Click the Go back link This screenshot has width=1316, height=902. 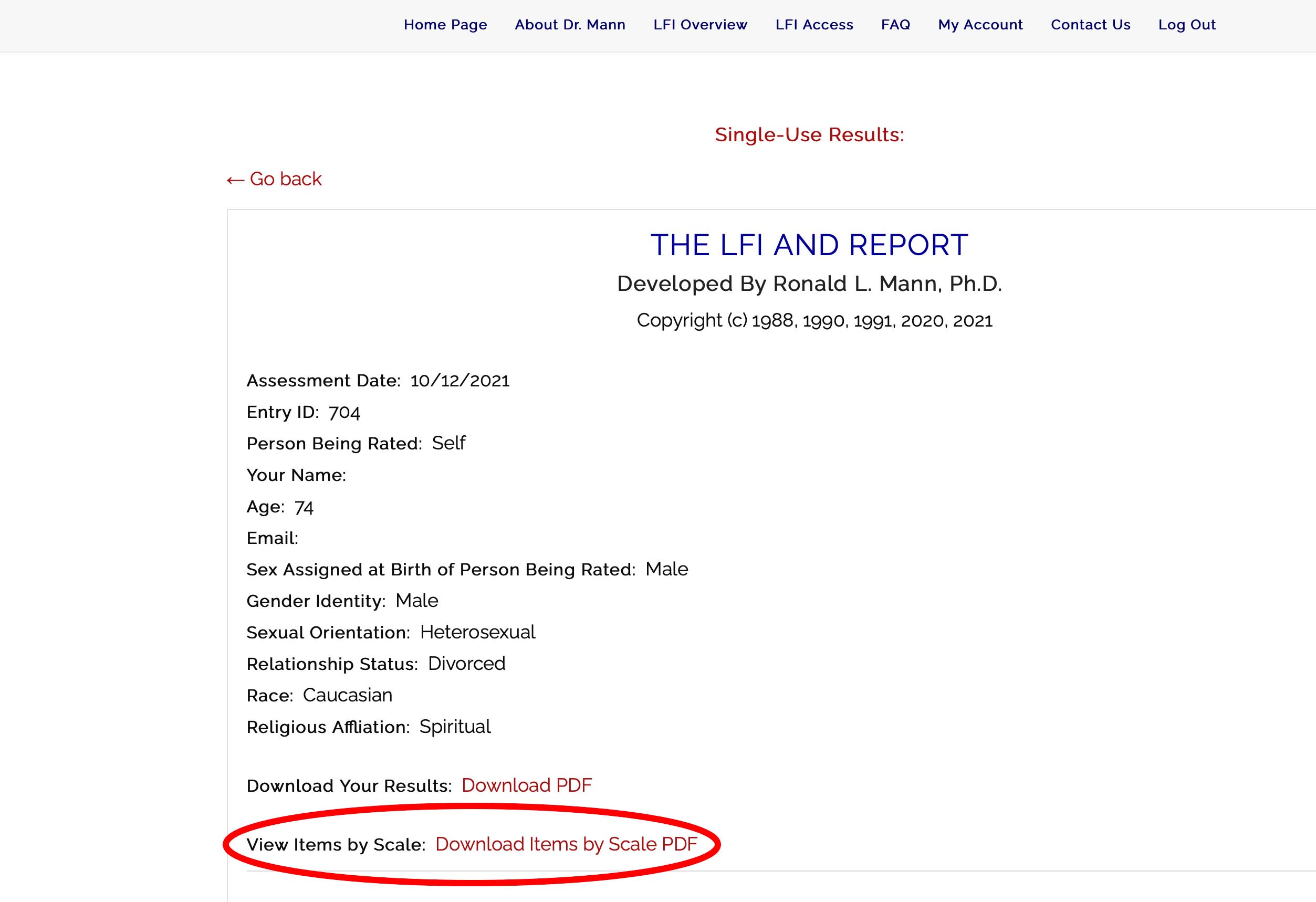coord(274,179)
